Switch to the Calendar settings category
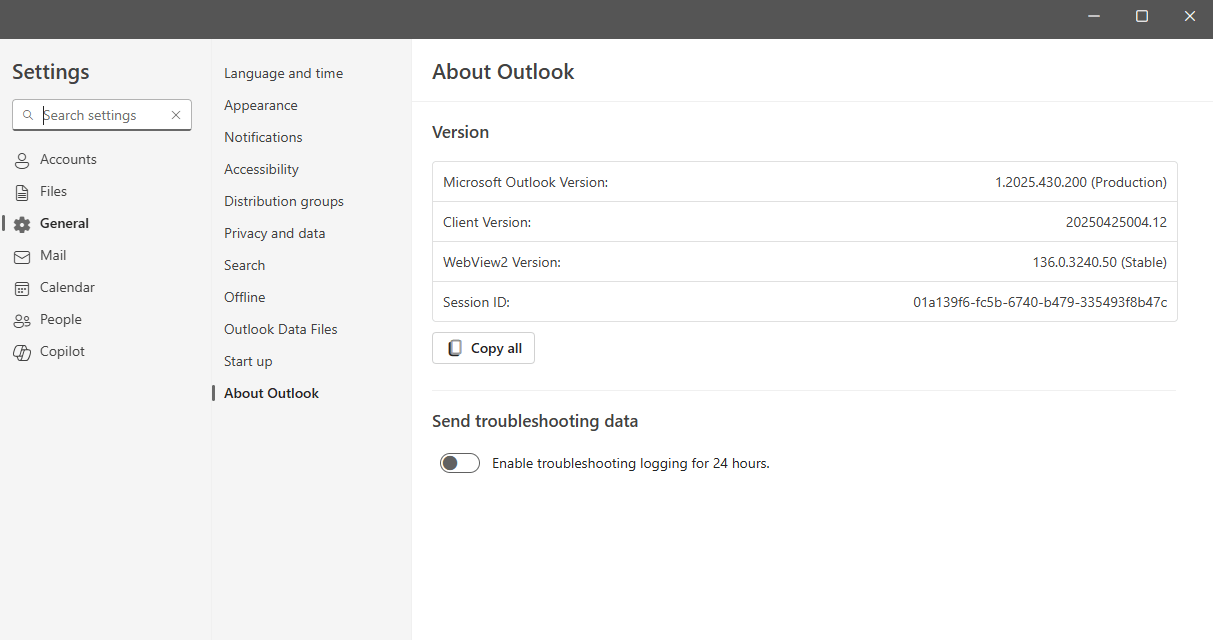Viewport: 1213px width, 640px height. (67, 287)
